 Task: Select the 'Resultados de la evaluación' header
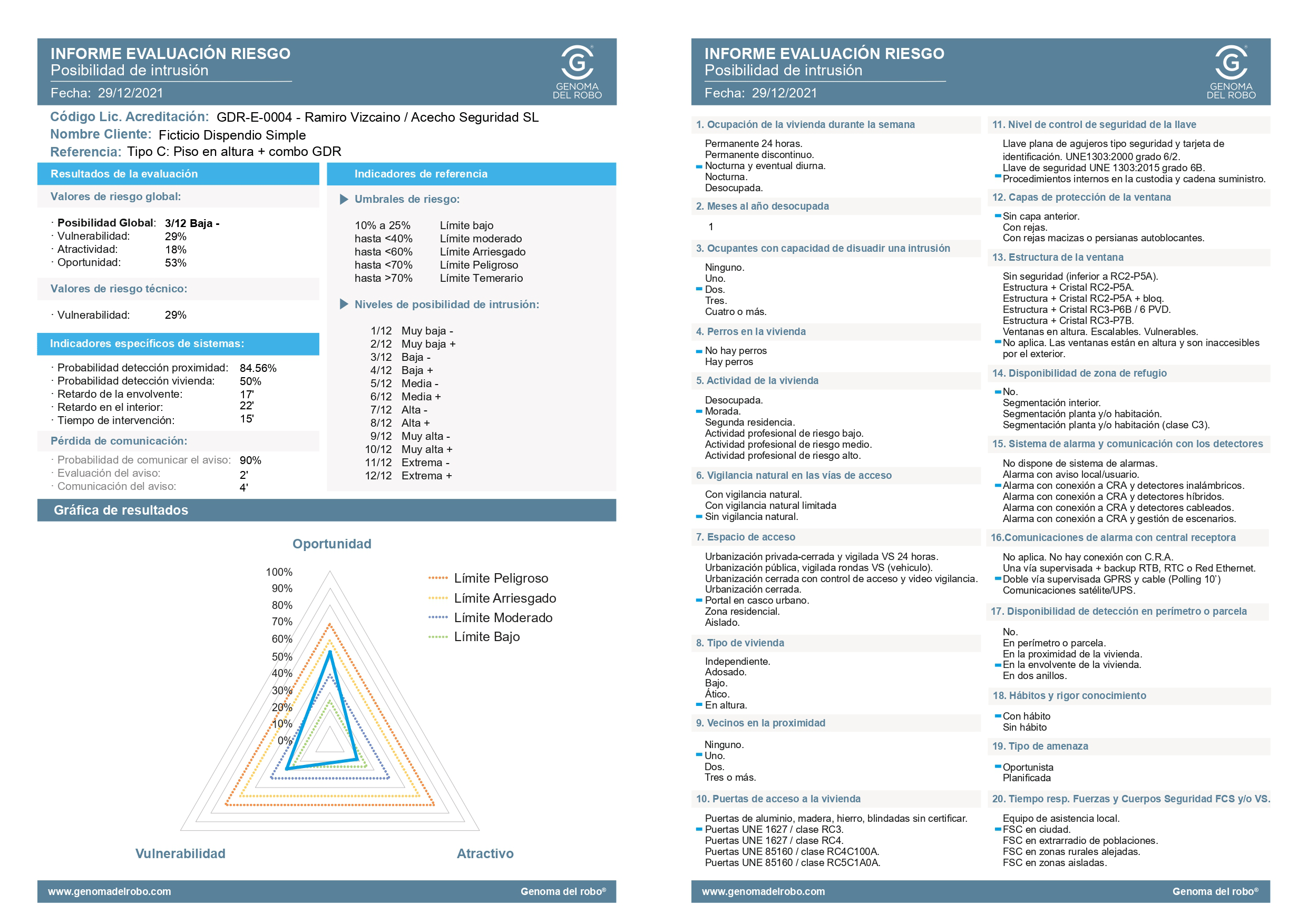[x=178, y=174]
